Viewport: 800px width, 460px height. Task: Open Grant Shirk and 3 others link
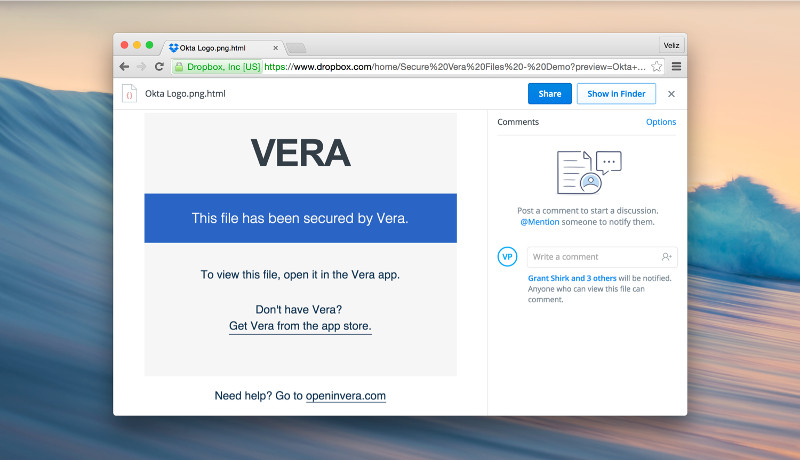(572, 278)
